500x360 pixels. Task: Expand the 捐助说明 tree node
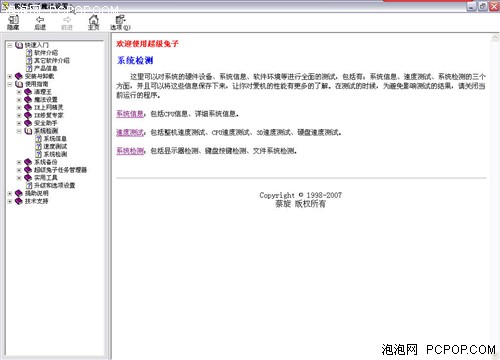point(10,193)
